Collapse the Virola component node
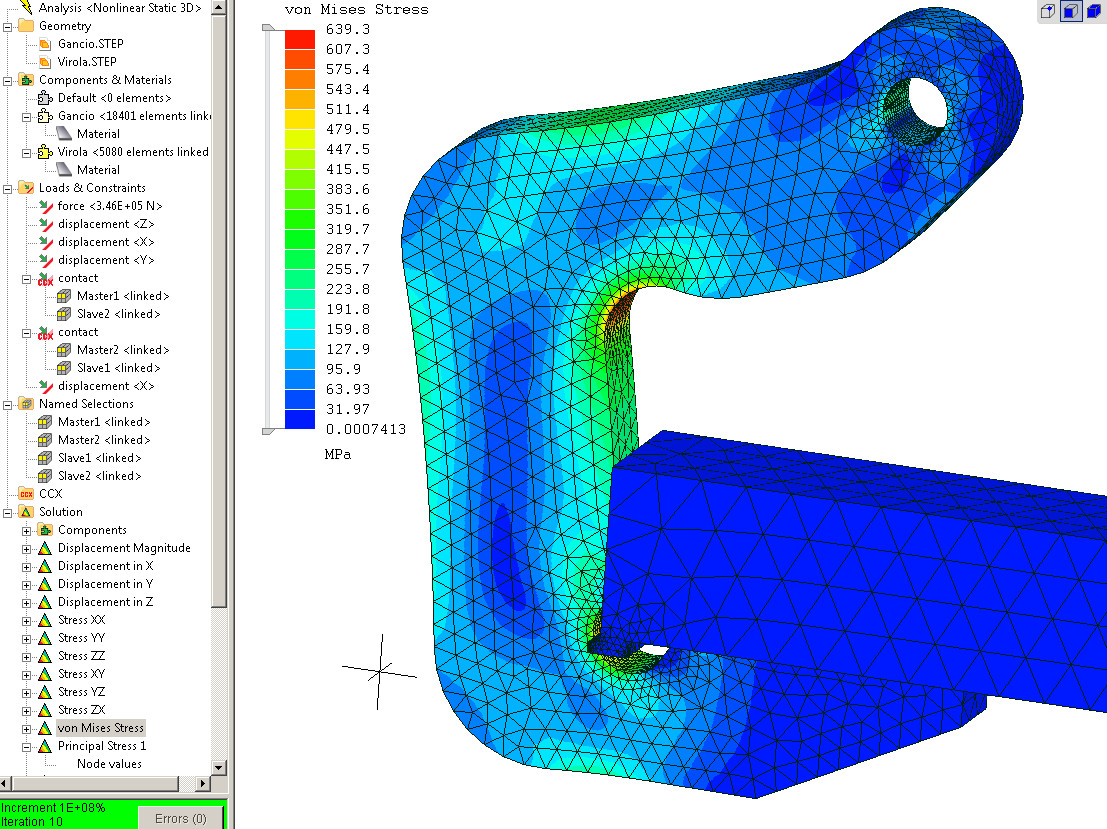 pyautogui.click(x=26, y=153)
